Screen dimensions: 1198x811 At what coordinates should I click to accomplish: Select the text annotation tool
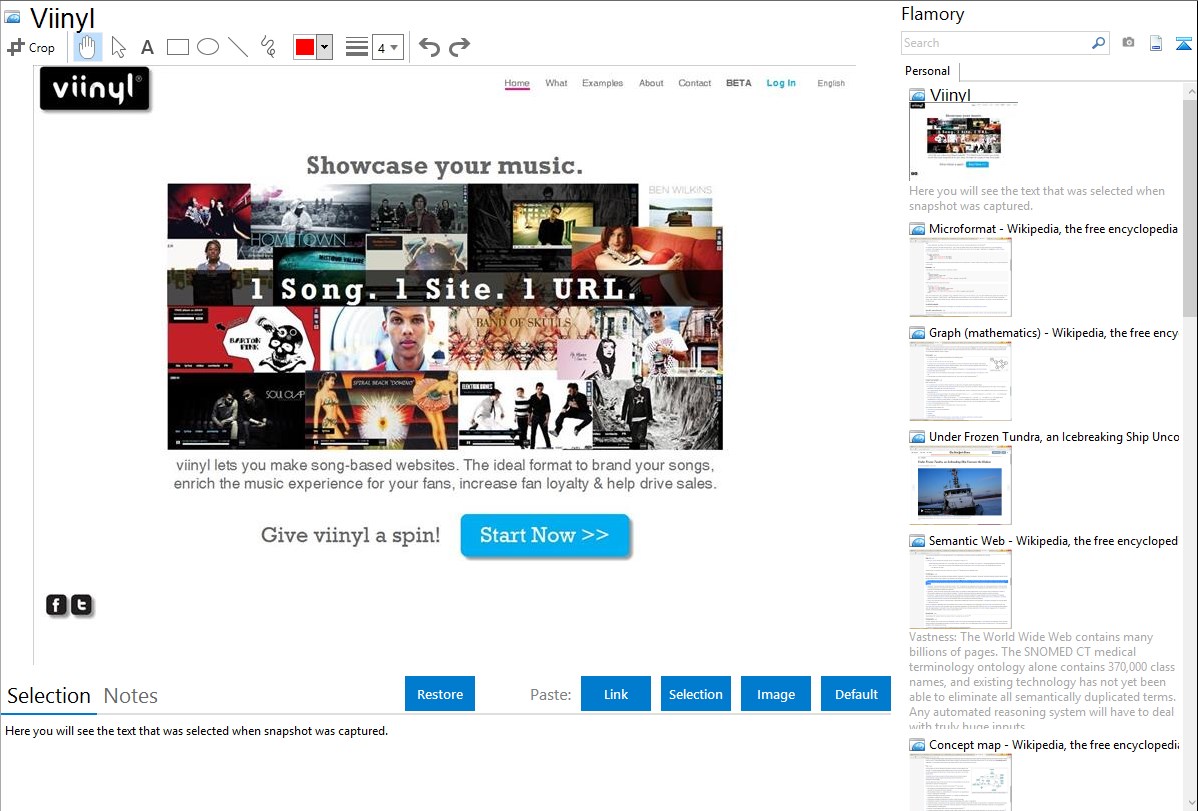click(x=147, y=47)
